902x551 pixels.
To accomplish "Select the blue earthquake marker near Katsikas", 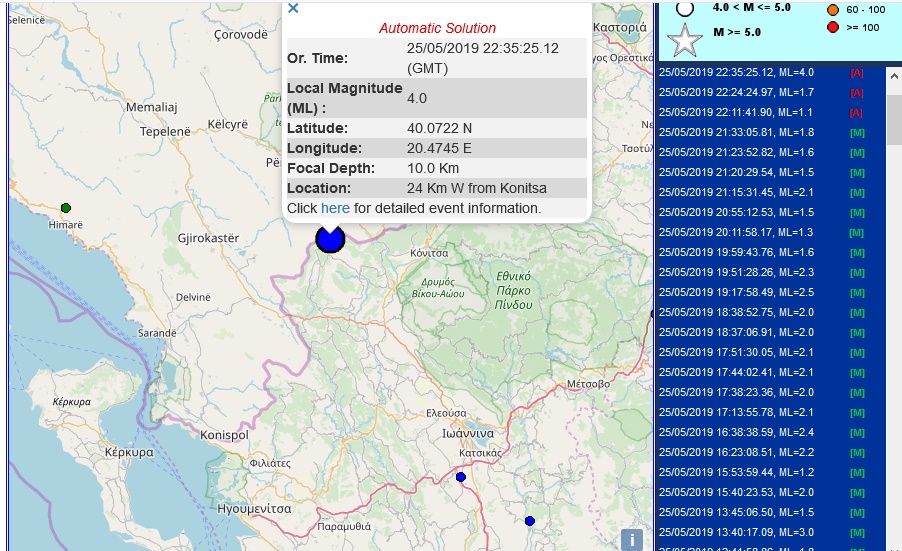I will pyautogui.click(x=461, y=477).
